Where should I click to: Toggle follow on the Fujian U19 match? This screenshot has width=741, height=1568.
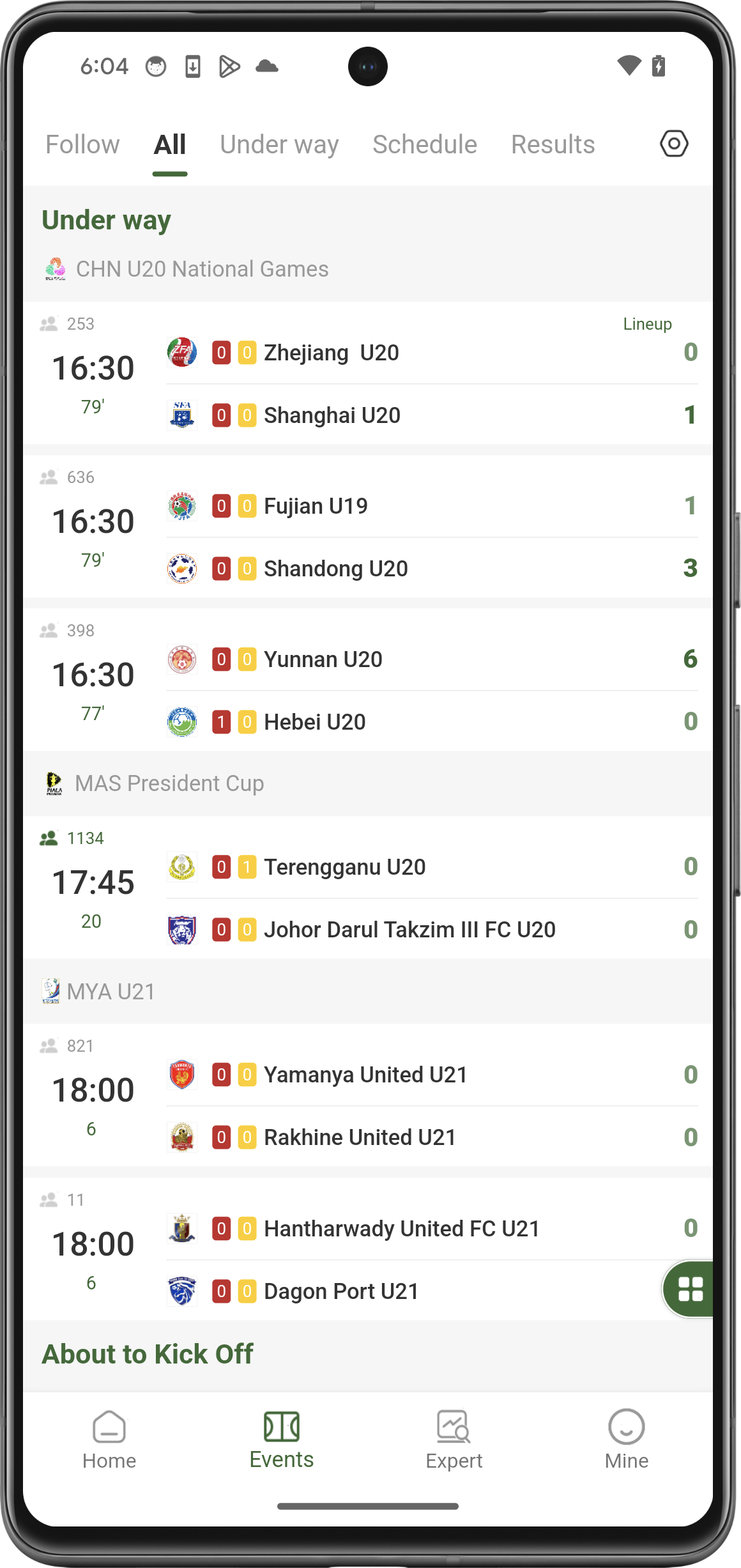(50, 477)
